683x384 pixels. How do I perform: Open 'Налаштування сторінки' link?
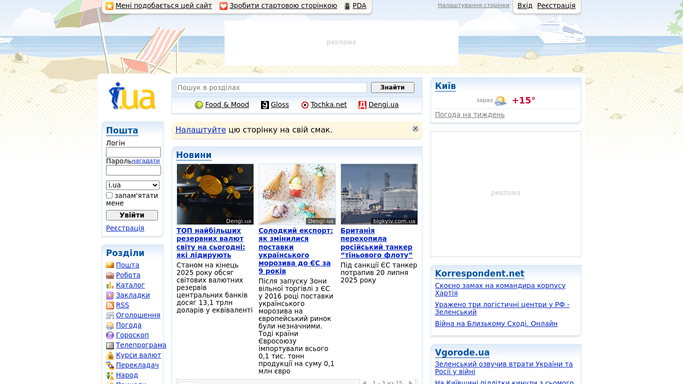pos(473,5)
